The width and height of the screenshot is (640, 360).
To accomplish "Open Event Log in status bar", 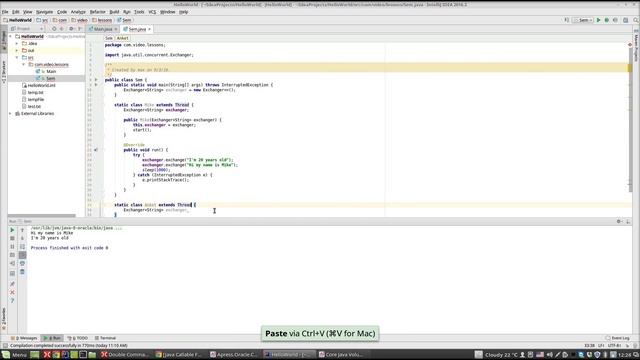I will click(x=618, y=338).
